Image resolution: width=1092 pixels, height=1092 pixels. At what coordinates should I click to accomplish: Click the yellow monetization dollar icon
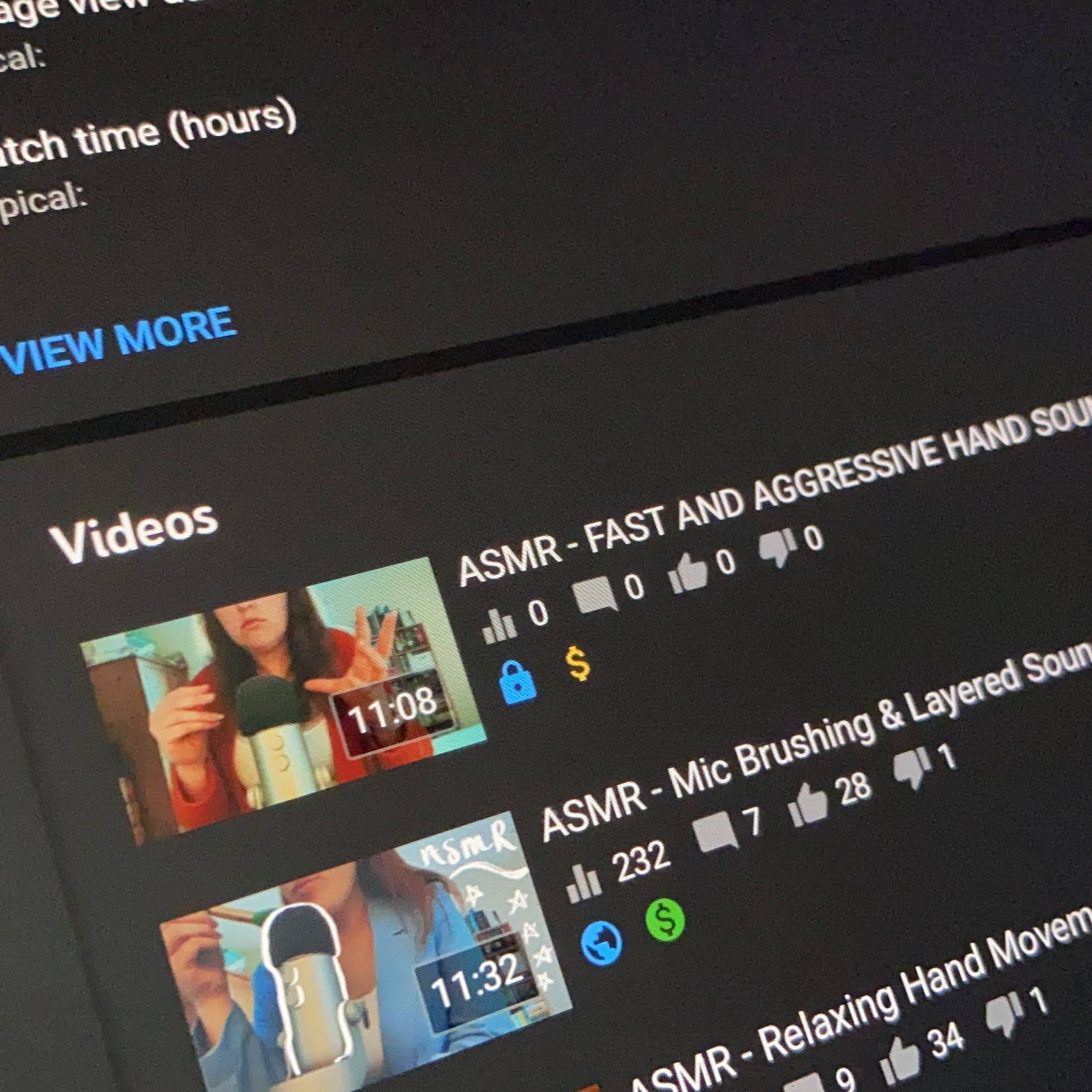pos(578,663)
